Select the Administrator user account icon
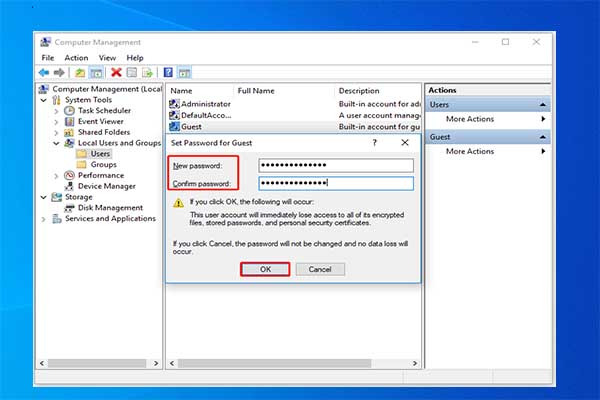Screen dimensions: 600x400 (174, 103)
